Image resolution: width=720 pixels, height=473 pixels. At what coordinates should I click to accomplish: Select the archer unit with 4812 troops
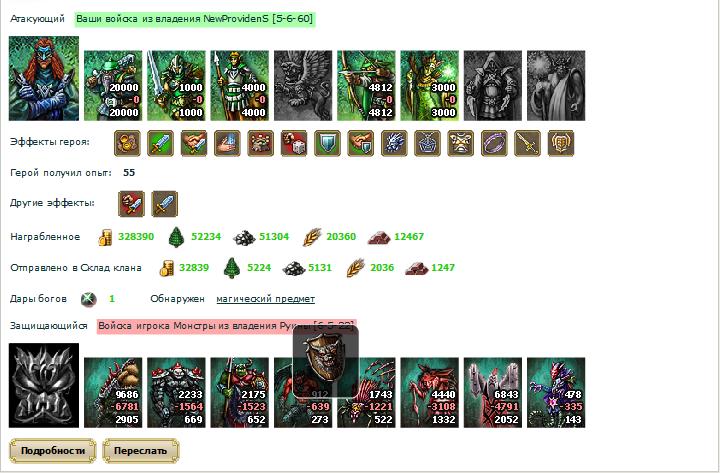[366, 85]
